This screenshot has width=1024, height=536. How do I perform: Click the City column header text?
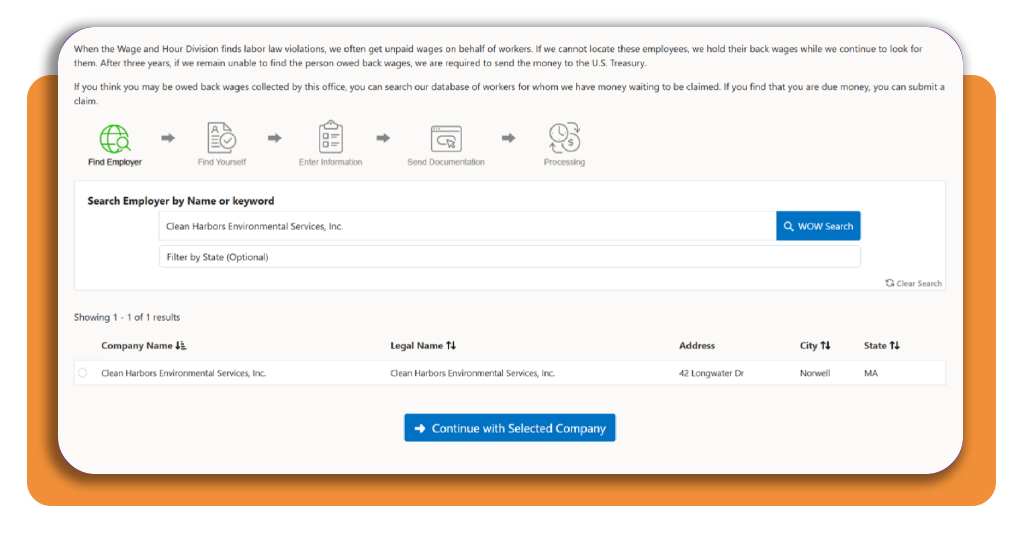pyautogui.click(x=808, y=345)
